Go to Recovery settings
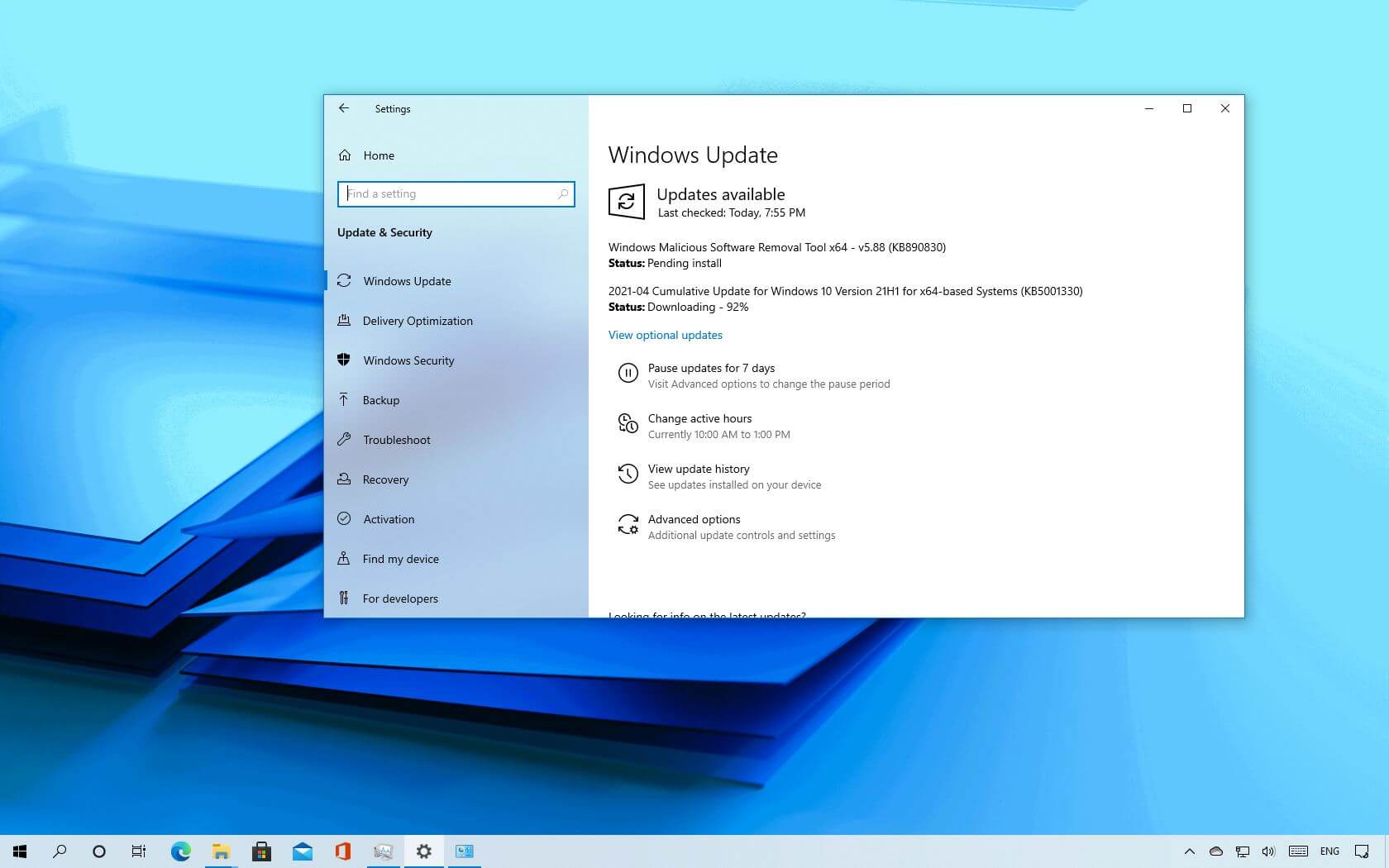The image size is (1389, 868). [x=456, y=479]
